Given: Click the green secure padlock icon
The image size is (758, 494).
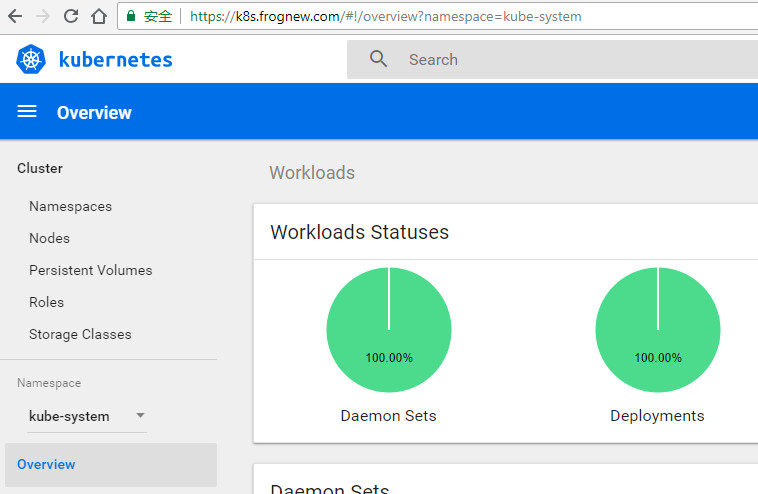Looking at the screenshot, I should point(131,16).
